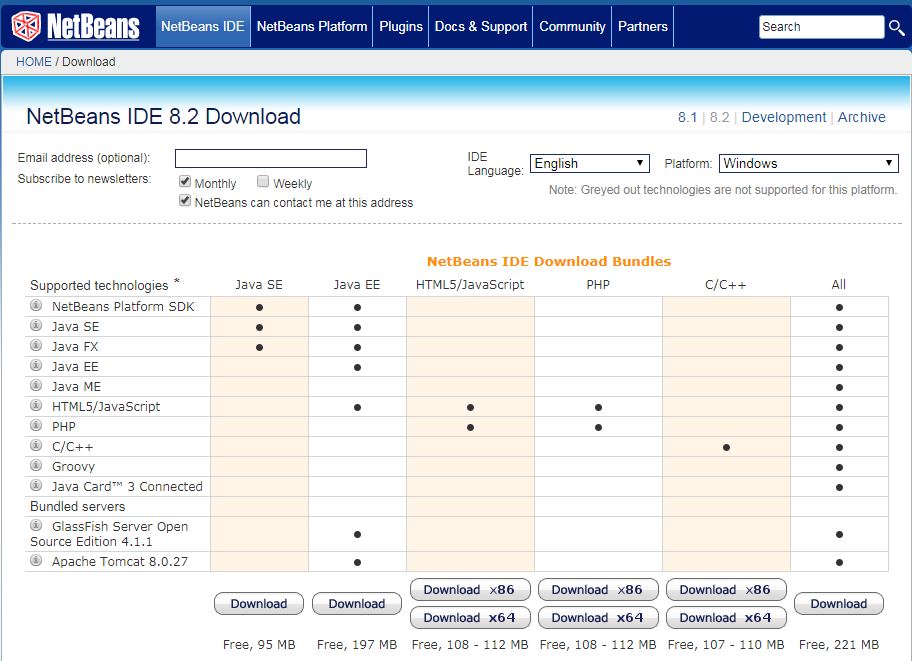Open info icon for Java SE row
Screen dimensions: 912x661
[36, 325]
